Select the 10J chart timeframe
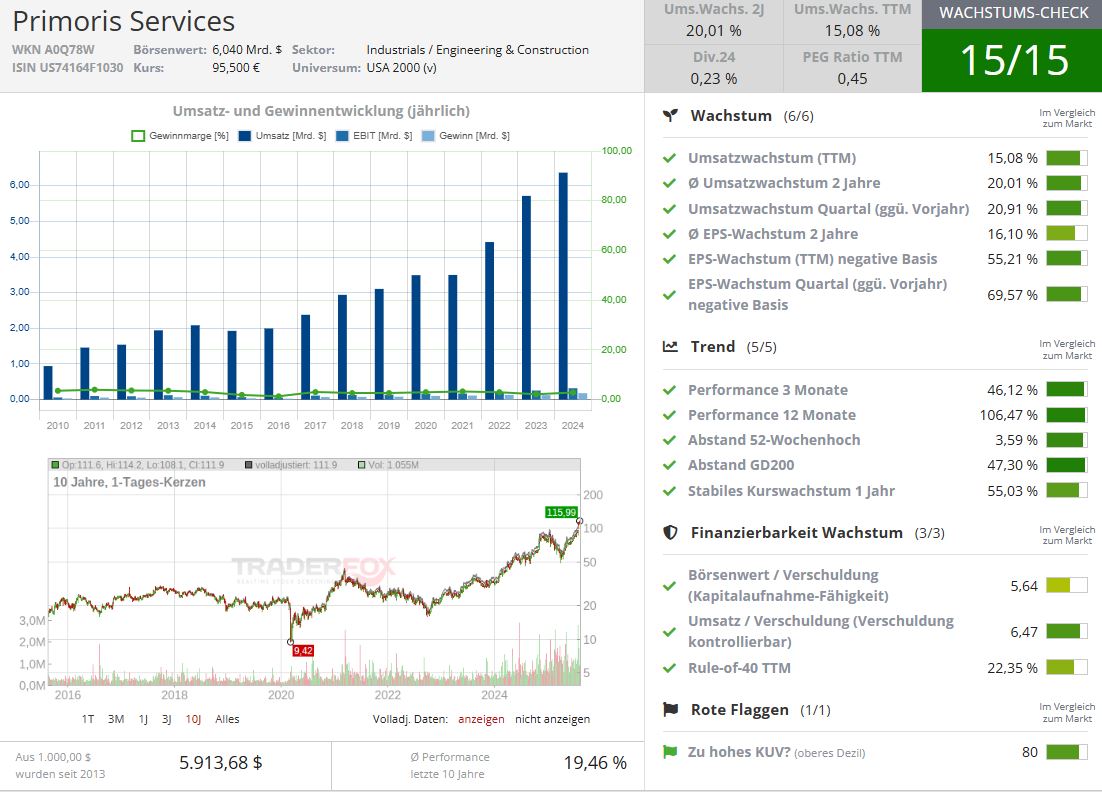 point(193,720)
